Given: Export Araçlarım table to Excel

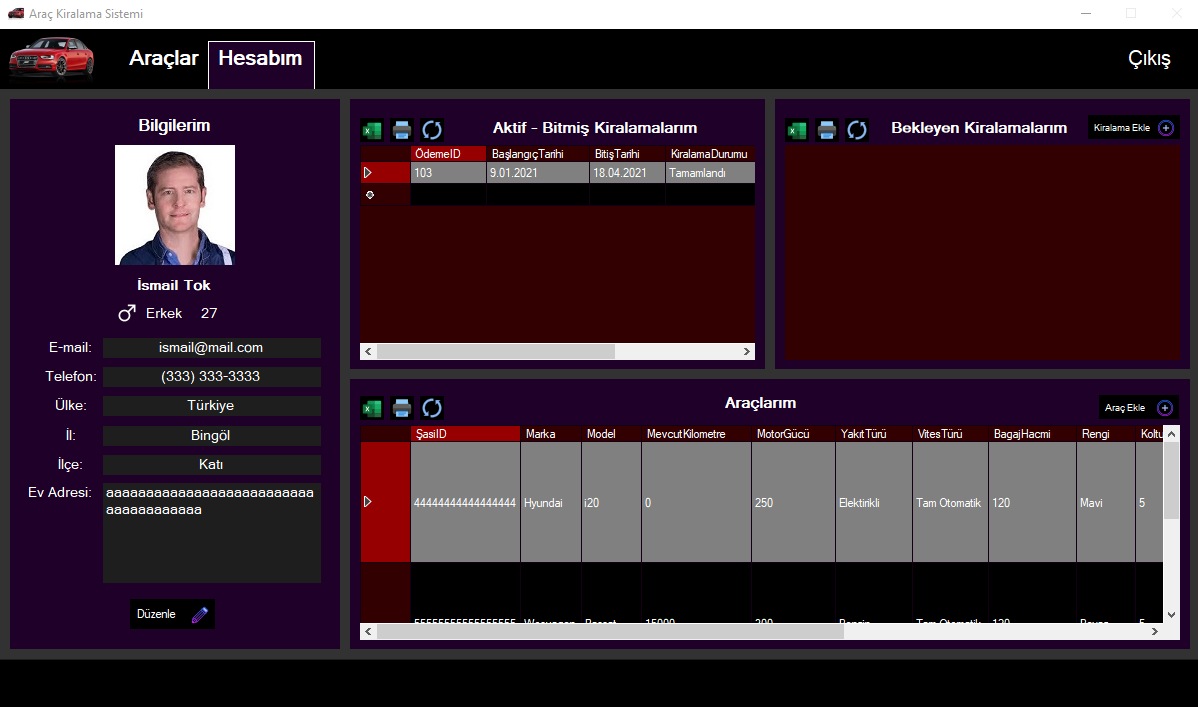Looking at the screenshot, I should (372, 408).
